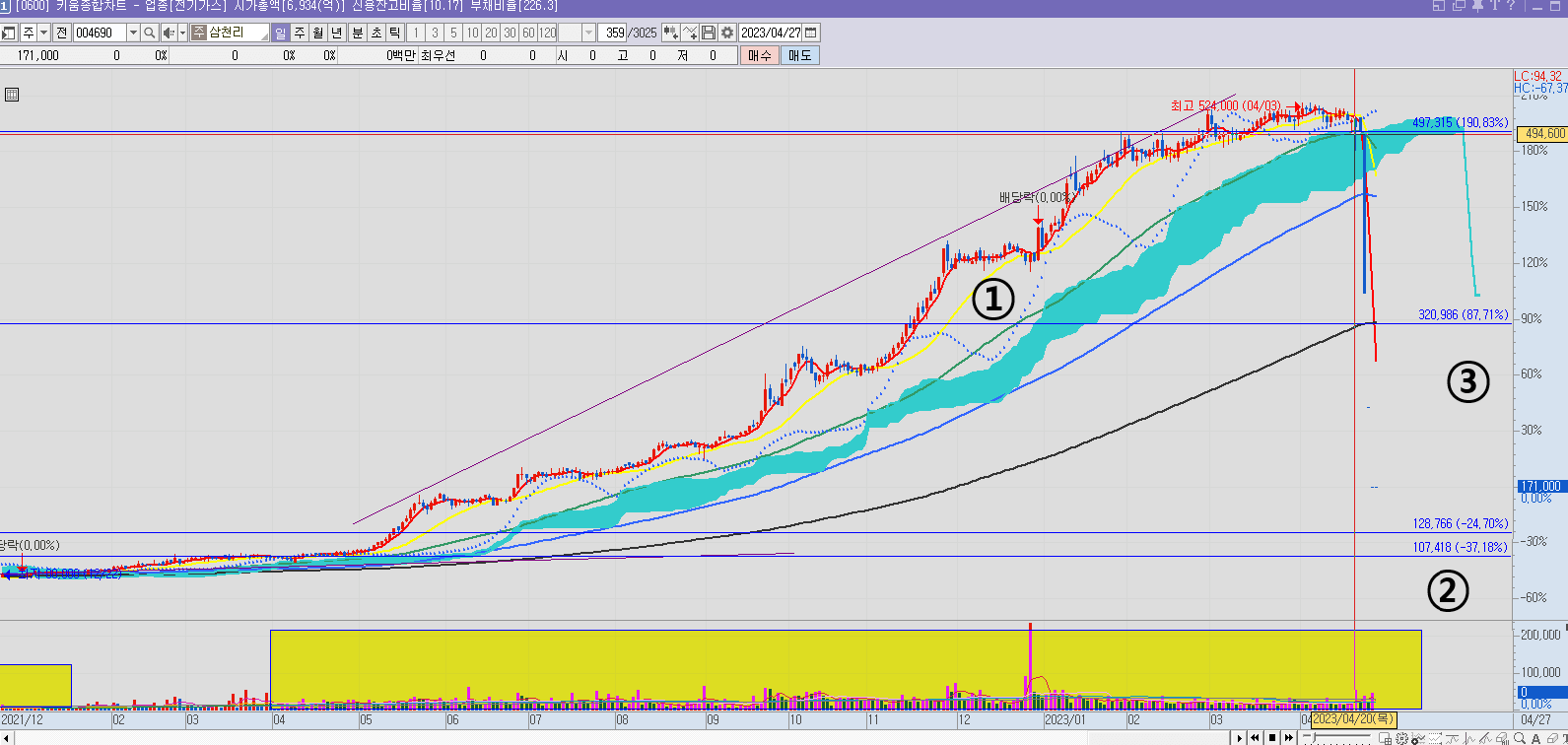Open chart settings gear icon in toolbar
Screen dimensions: 1568x745
pyautogui.click(x=727, y=33)
